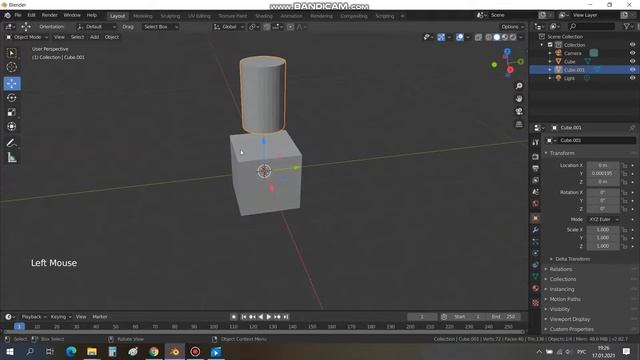Collapse the Transform panel
Viewport: 640px width, 360px height.
click(x=562, y=153)
